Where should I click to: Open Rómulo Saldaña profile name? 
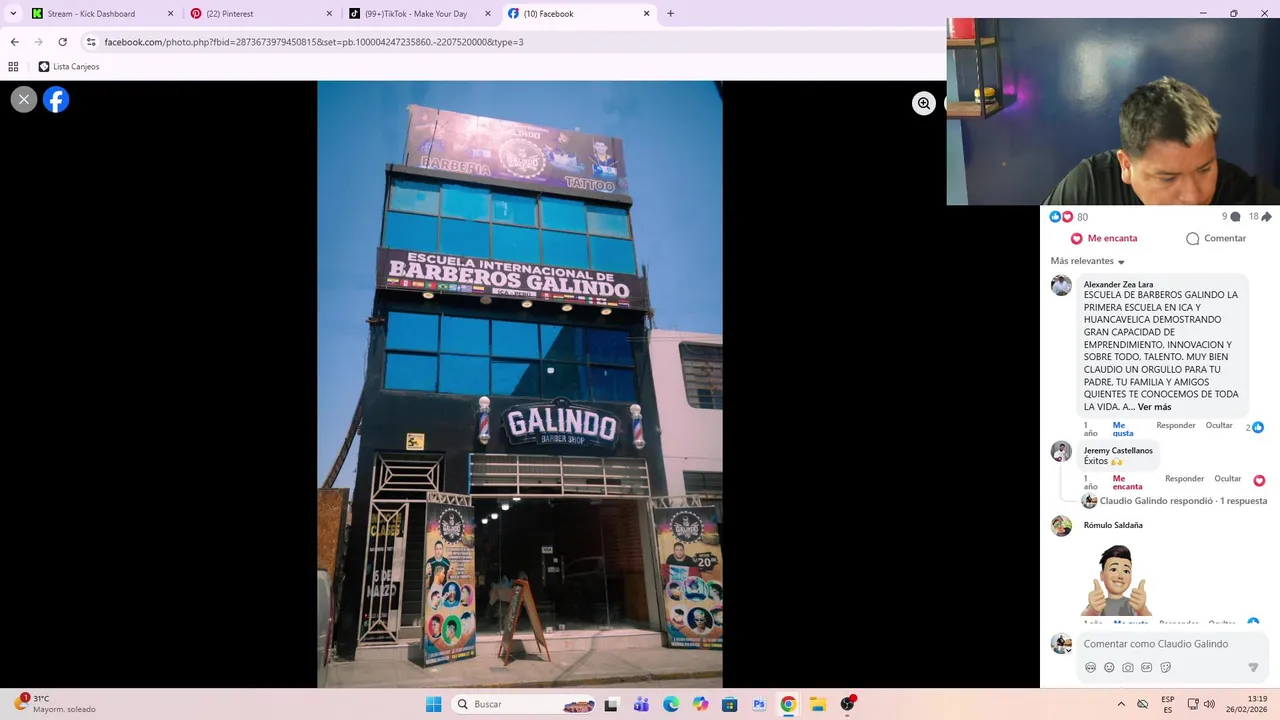coord(1113,525)
